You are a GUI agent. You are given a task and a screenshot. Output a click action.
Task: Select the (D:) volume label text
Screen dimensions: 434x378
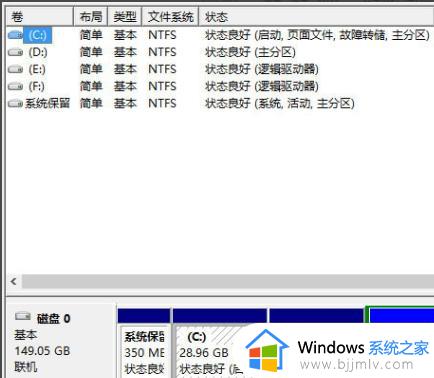(38, 52)
